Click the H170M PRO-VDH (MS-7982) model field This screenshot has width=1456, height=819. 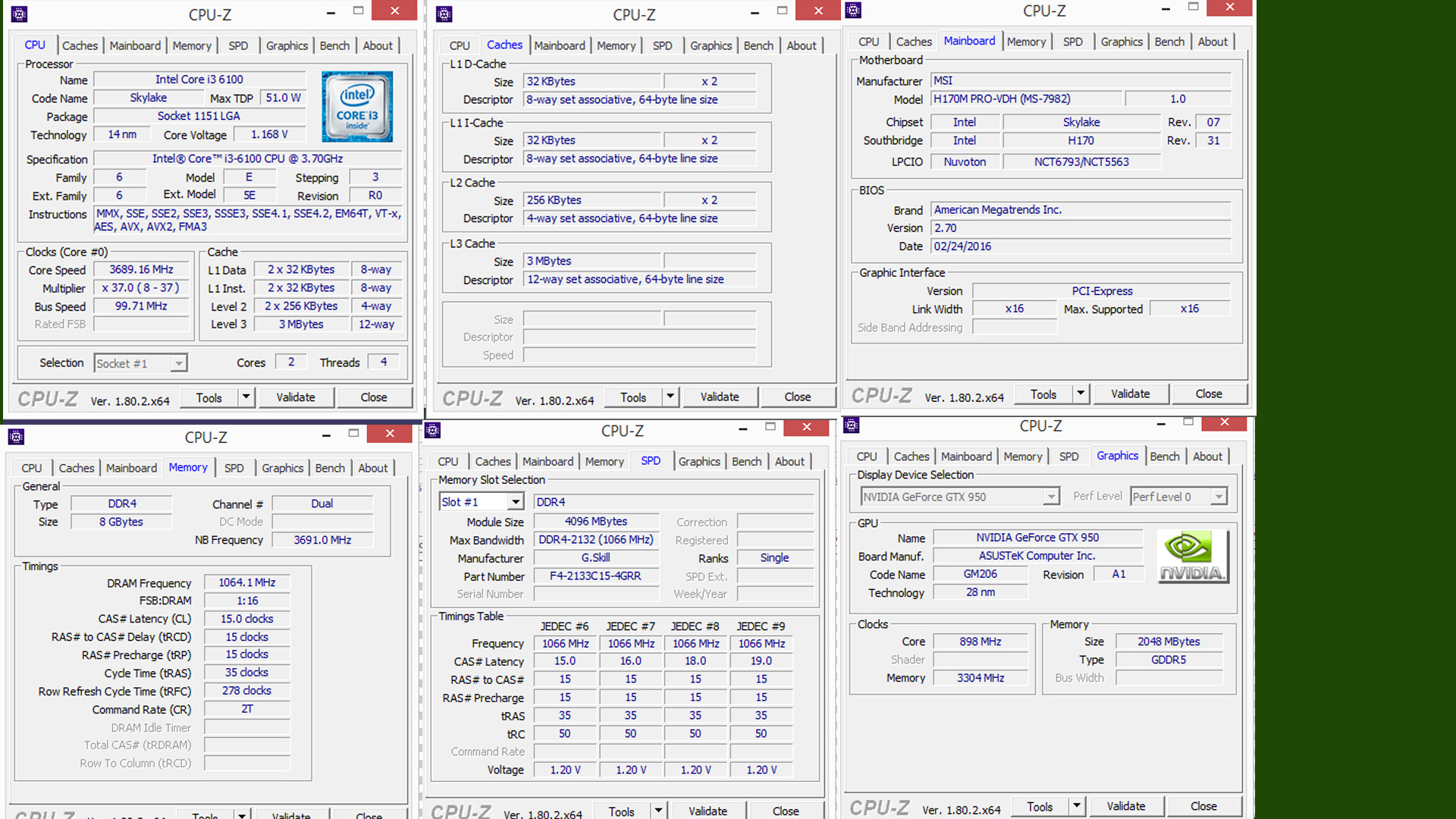[x=1025, y=99]
